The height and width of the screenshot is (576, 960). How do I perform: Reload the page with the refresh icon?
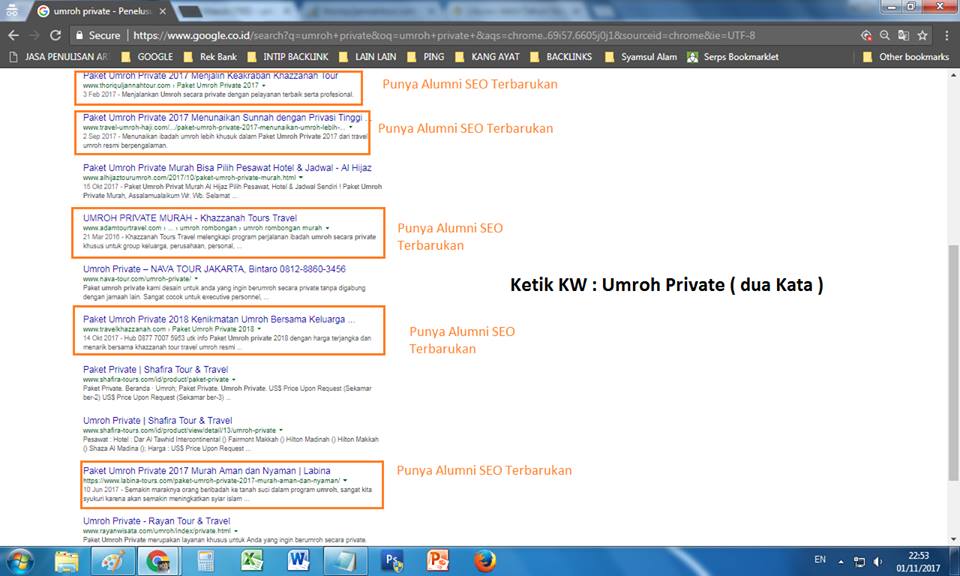click(x=55, y=36)
